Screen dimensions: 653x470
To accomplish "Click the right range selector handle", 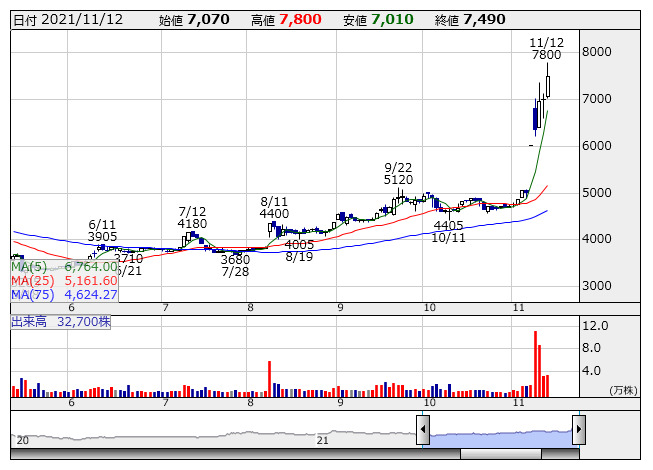I will click(578, 431).
